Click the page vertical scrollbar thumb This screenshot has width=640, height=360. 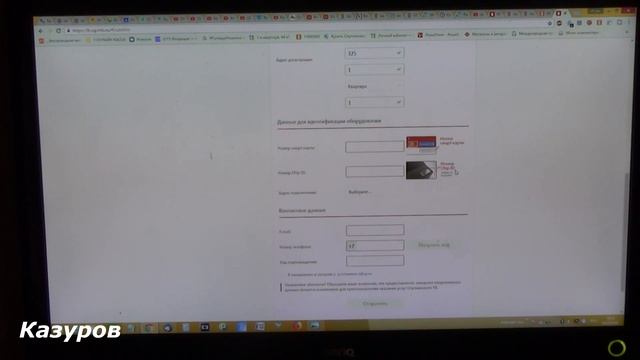pos(622,231)
